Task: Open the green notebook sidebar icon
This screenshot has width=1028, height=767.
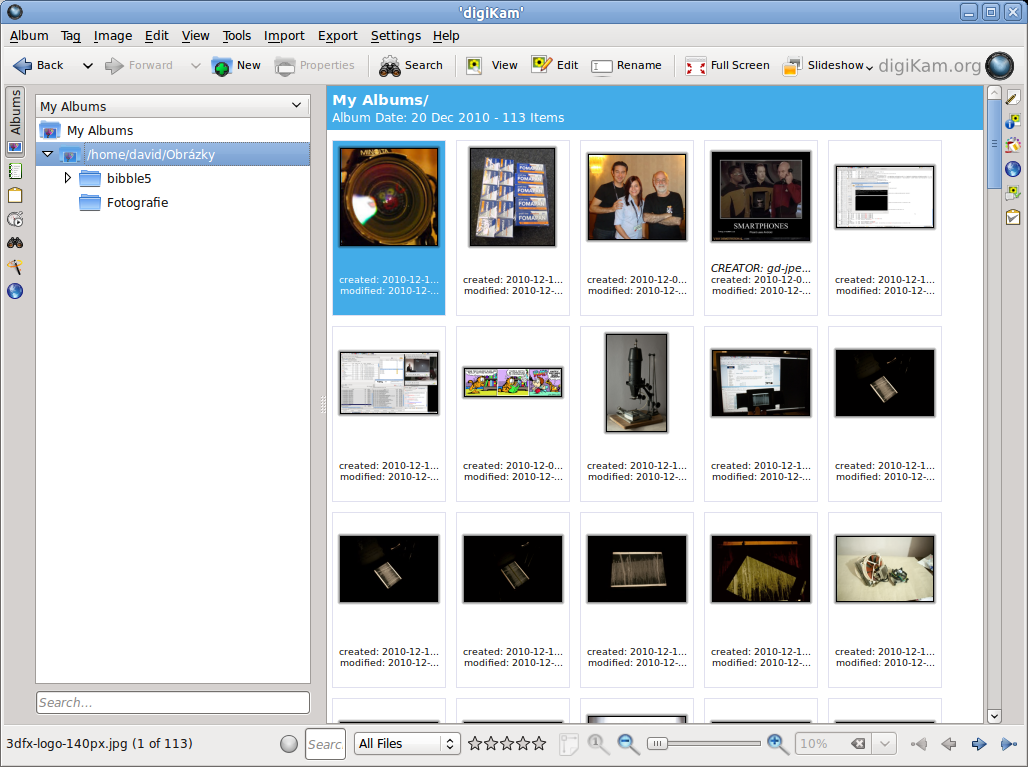Action: (15, 172)
